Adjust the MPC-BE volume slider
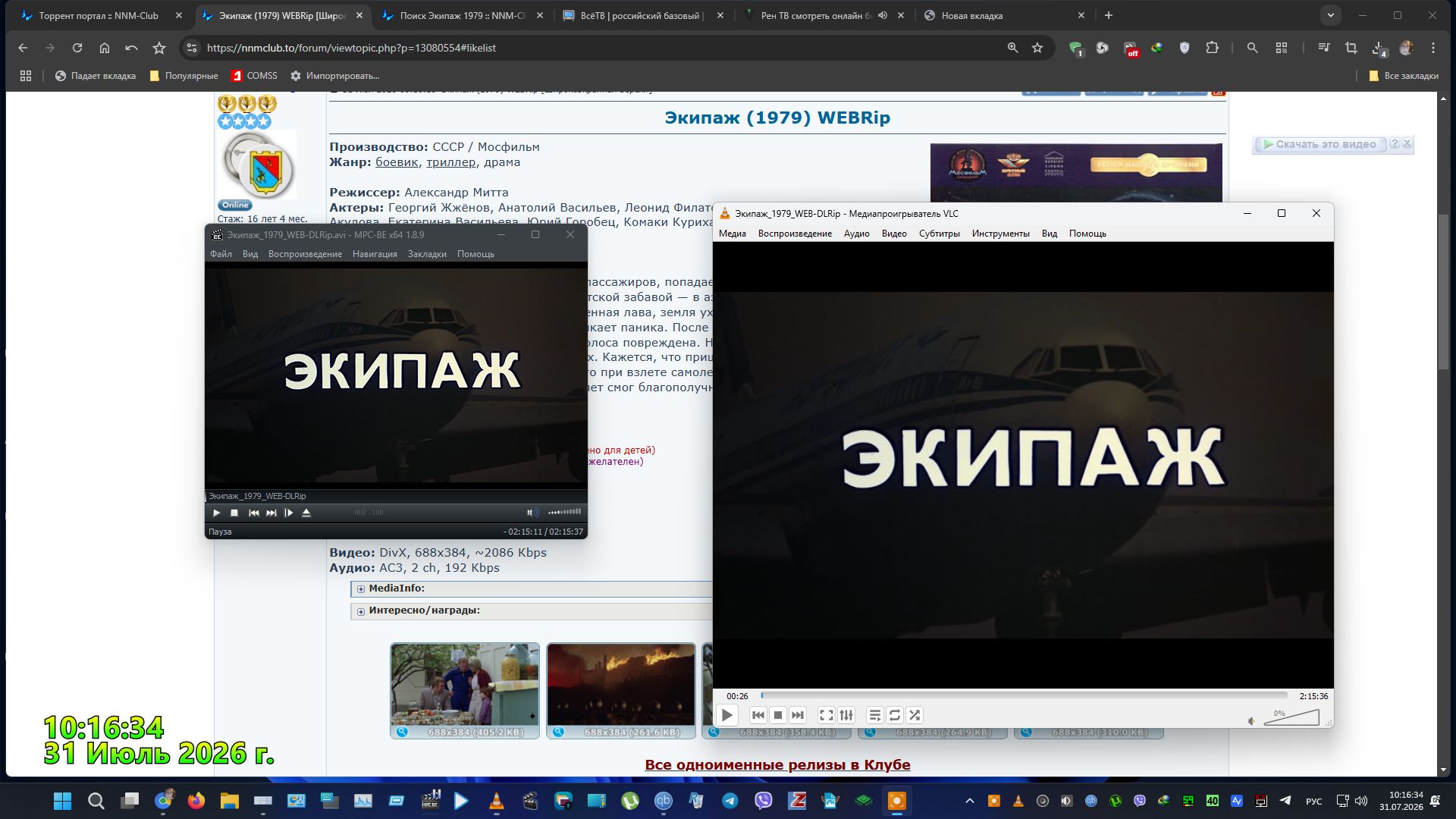Screen dimensions: 1456x819 point(564,512)
